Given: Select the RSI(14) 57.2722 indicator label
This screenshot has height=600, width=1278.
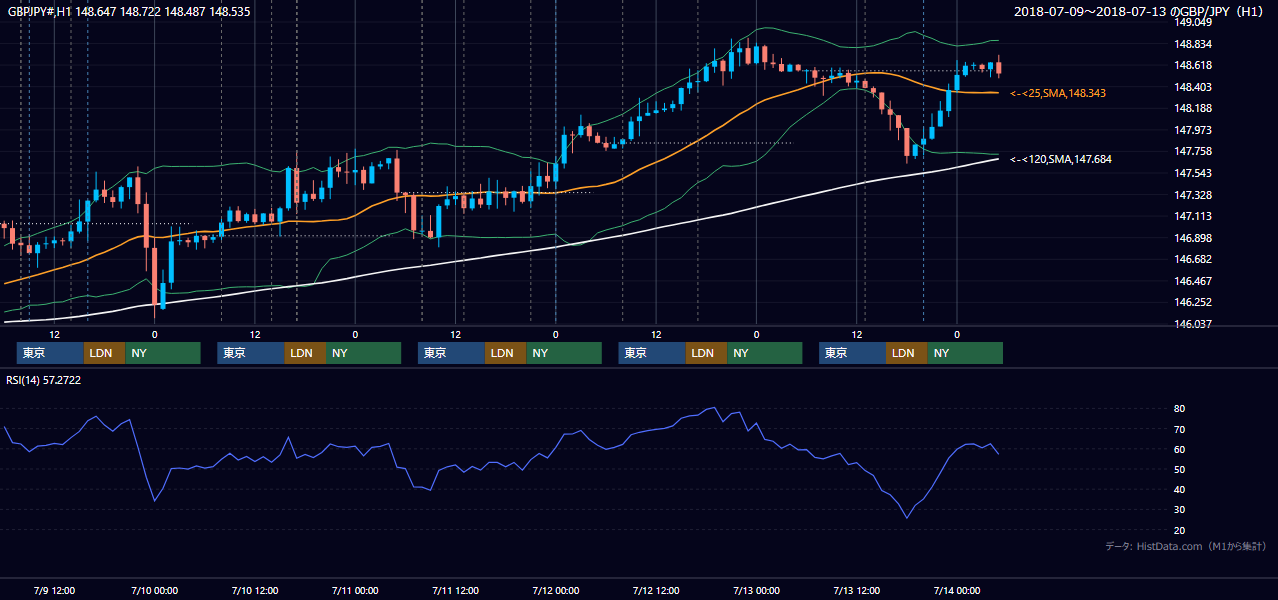Looking at the screenshot, I should pyautogui.click(x=44, y=380).
